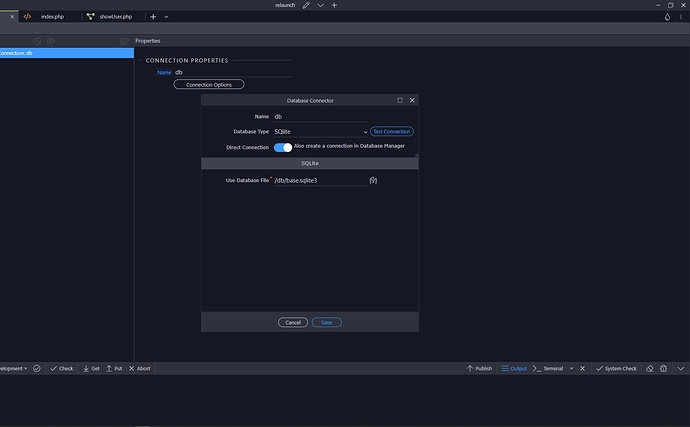Click the Connection Options button
Screen dimensions: 690x427
(x=209, y=84)
